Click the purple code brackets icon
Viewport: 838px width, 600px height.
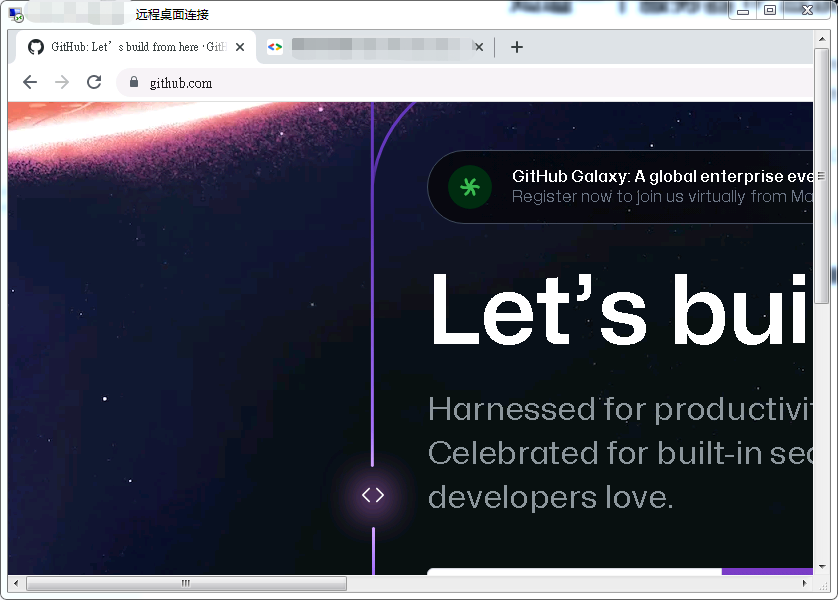coord(373,495)
